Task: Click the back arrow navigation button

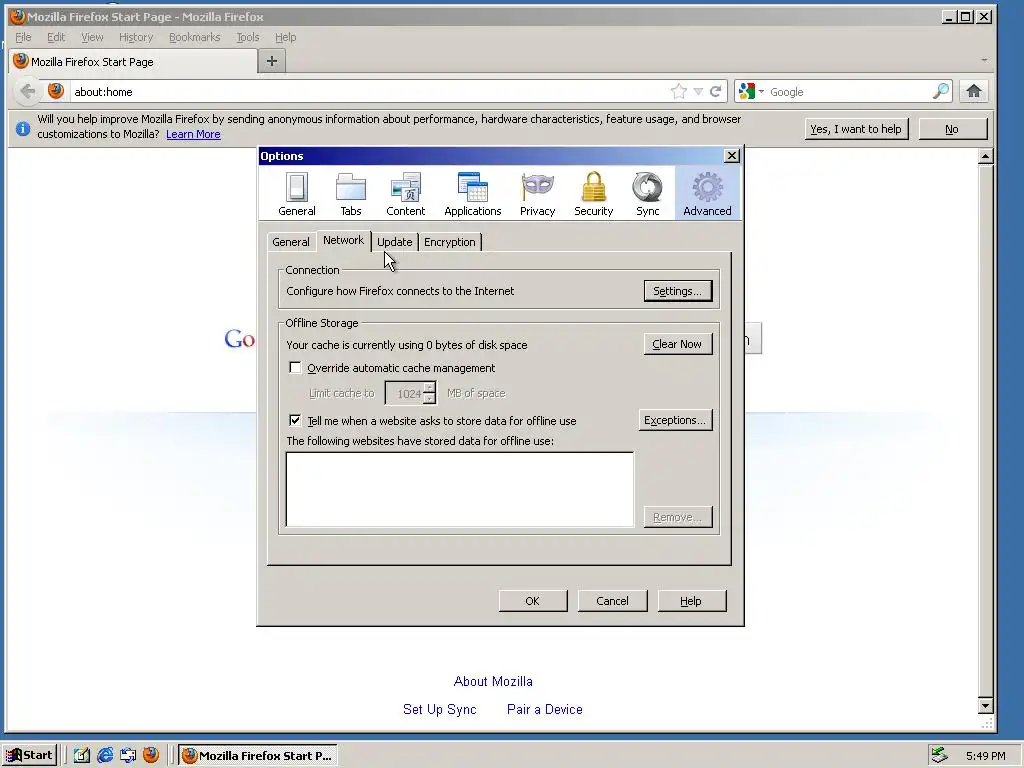Action: [27, 91]
